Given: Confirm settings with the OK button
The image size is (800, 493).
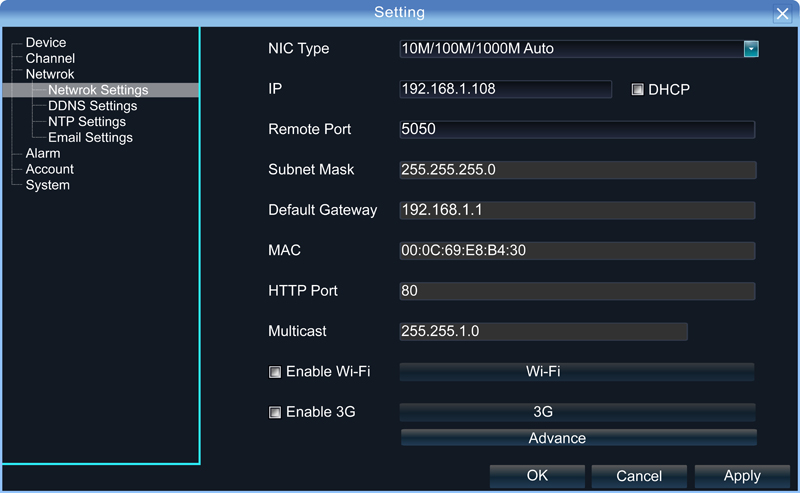Looking at the screenshot, I should [x=537, y=476].
